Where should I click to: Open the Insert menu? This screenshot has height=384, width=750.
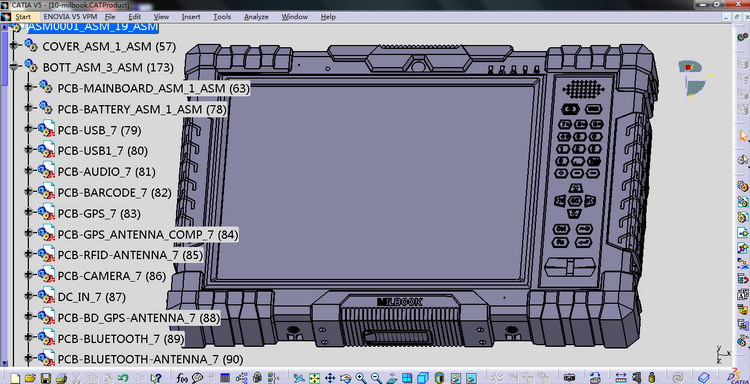(191, 17)
